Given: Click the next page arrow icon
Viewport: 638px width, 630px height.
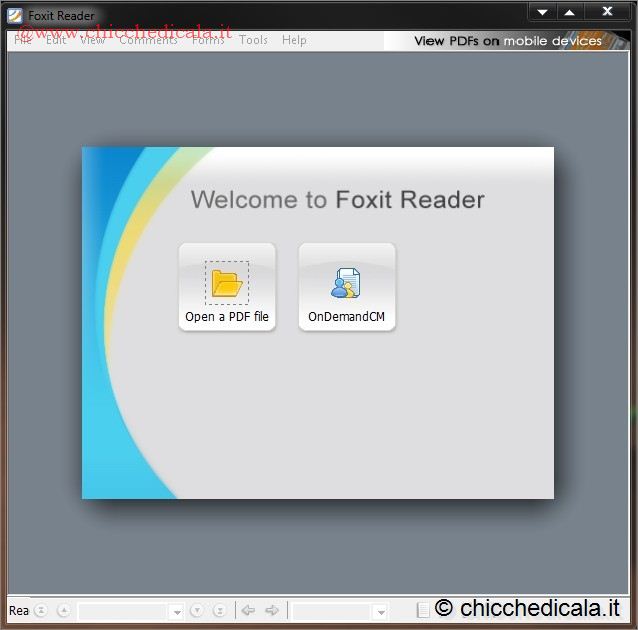Looking at the screenshot, I should click(197, 610).
